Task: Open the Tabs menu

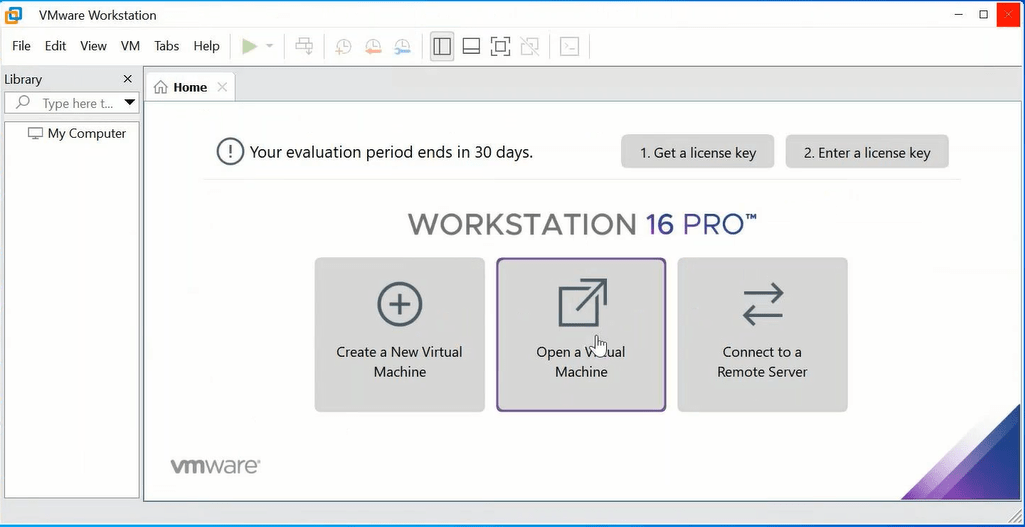Action: click(x=167, y=46)
